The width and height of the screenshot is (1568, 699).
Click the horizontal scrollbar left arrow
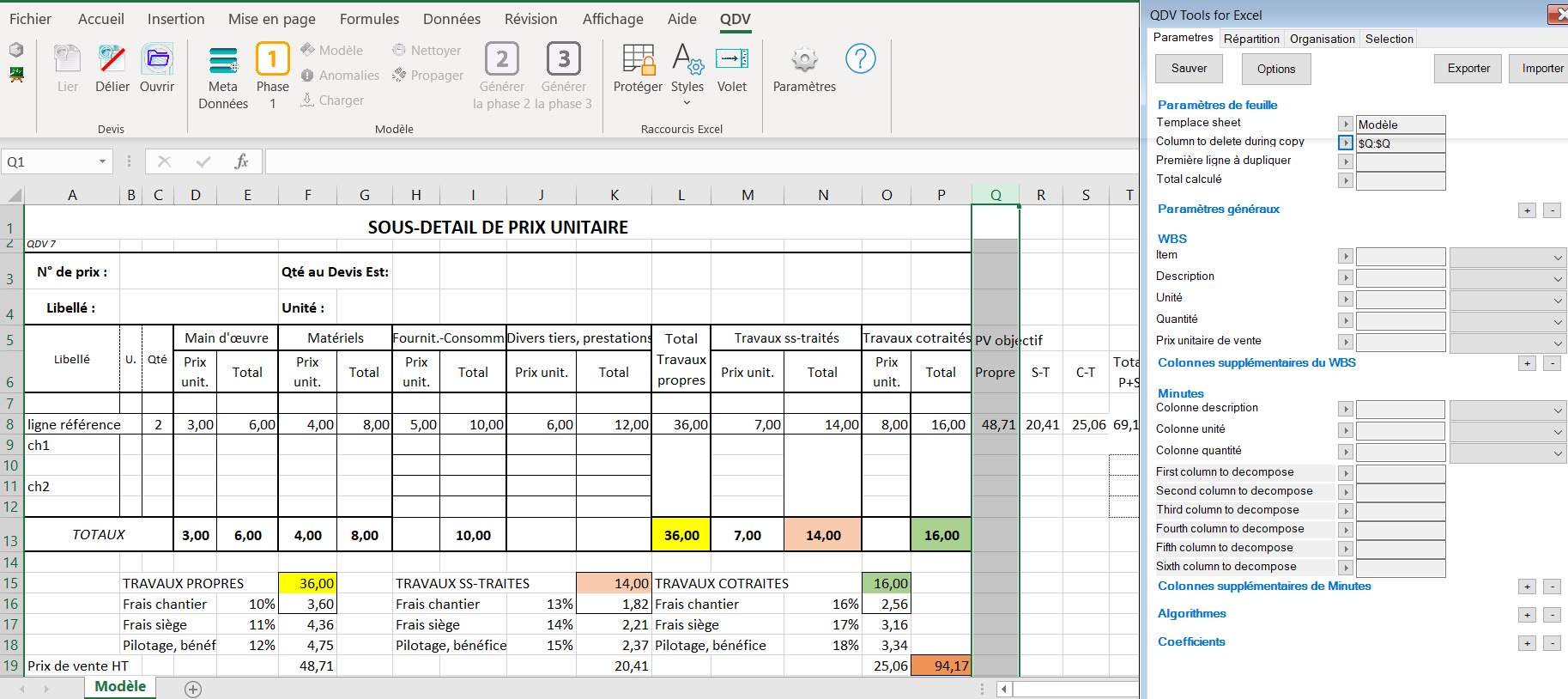pyautogui.click(x=1004, y=689)
